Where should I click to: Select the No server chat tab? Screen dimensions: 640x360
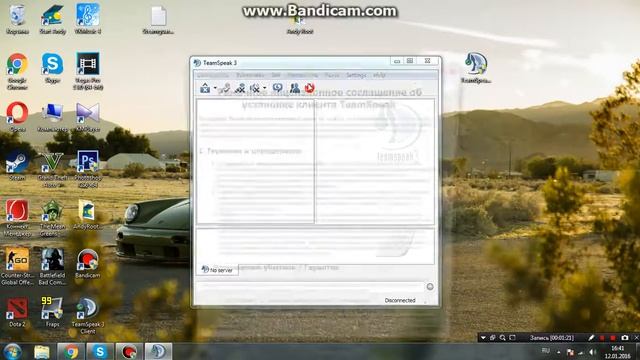click(x=218, y=270)
